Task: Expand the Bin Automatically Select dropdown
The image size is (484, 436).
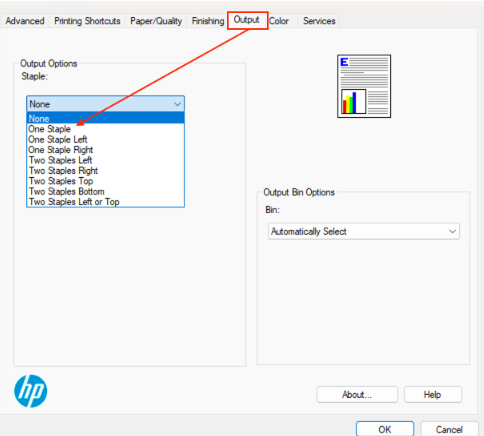Action: (x=364, y=231)
